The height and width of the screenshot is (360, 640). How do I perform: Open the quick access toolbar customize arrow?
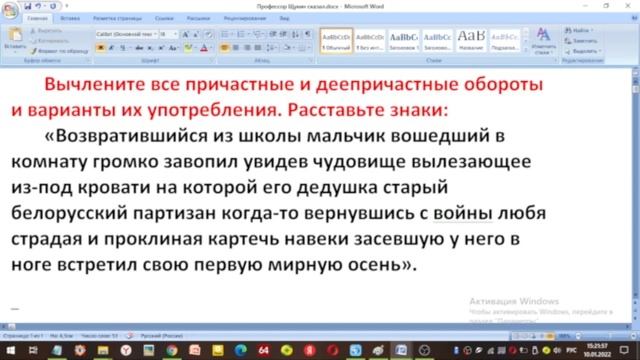[67, 6]
